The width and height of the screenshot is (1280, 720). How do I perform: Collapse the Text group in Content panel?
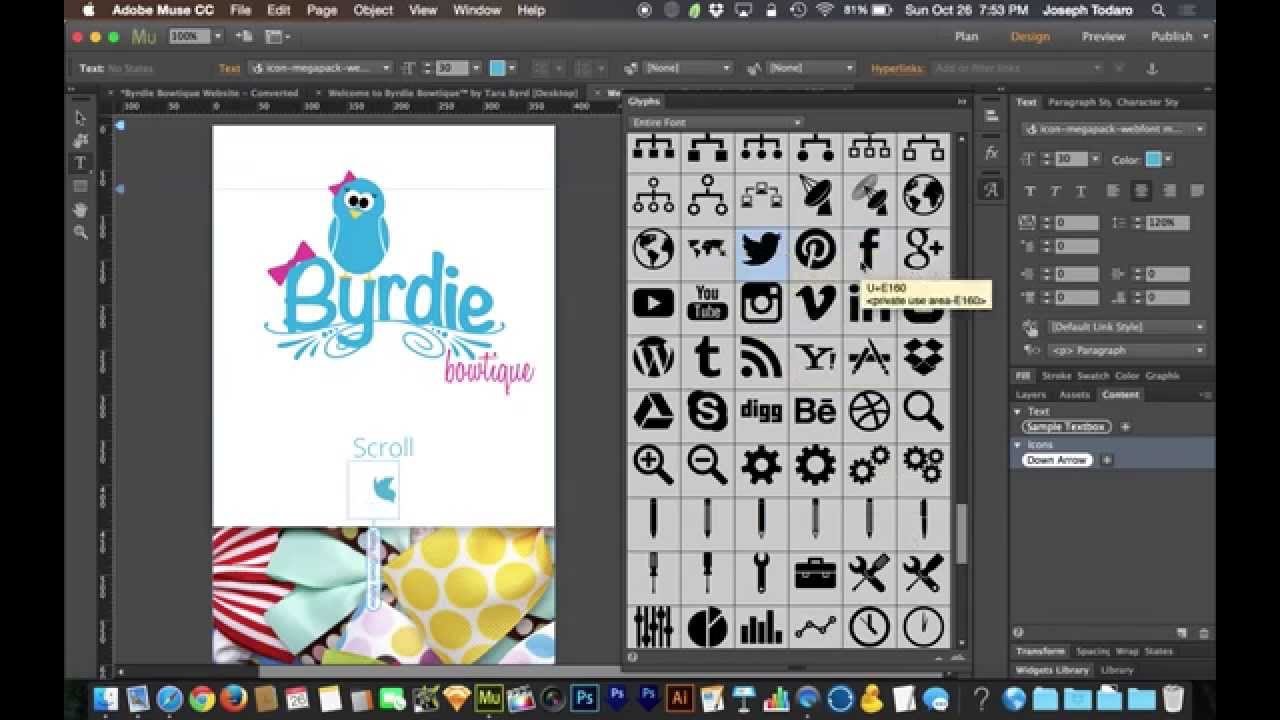pyautogui.click(x=1018, y=411)
